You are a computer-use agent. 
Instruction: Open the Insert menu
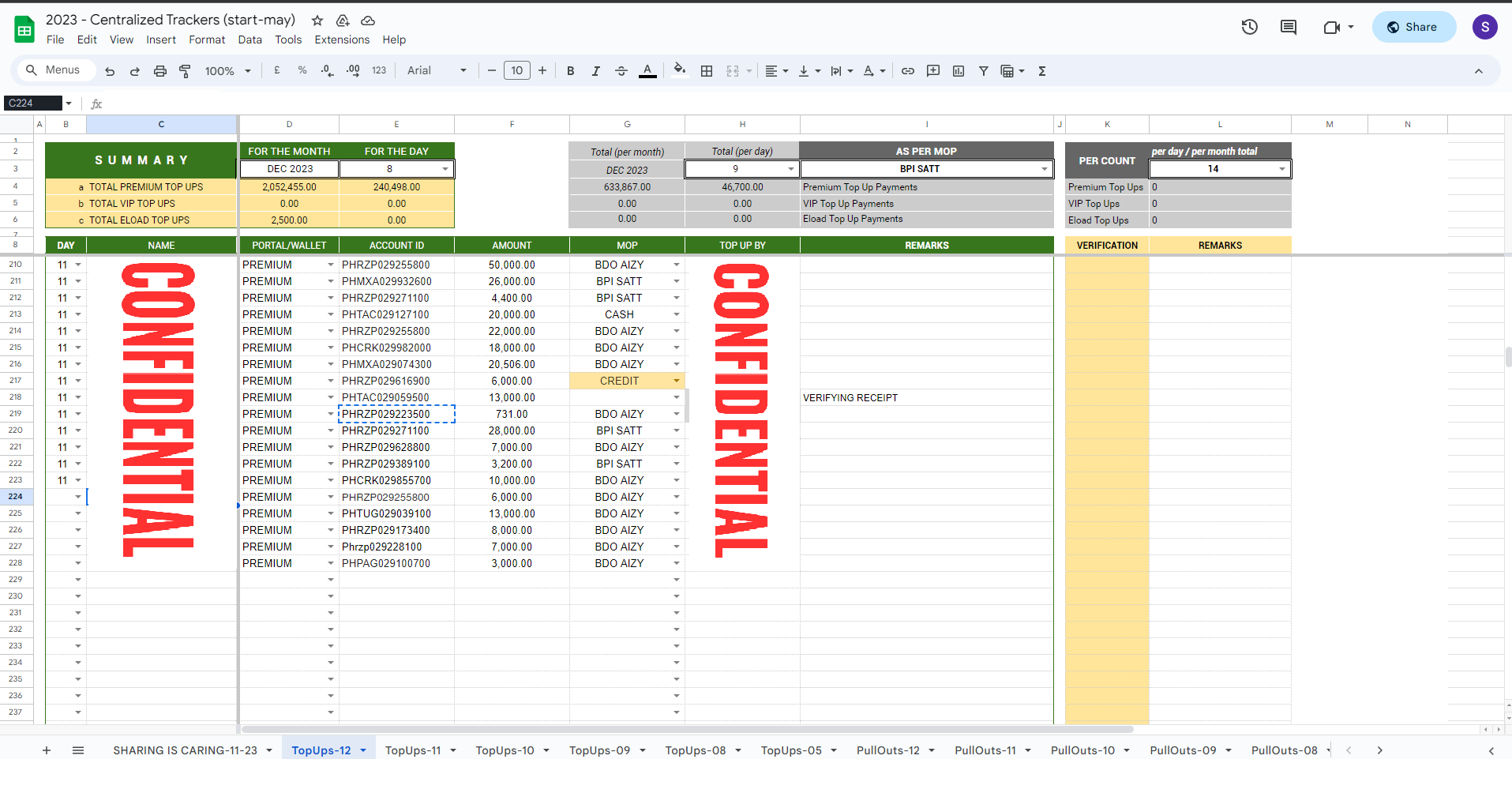click(161, 39)
